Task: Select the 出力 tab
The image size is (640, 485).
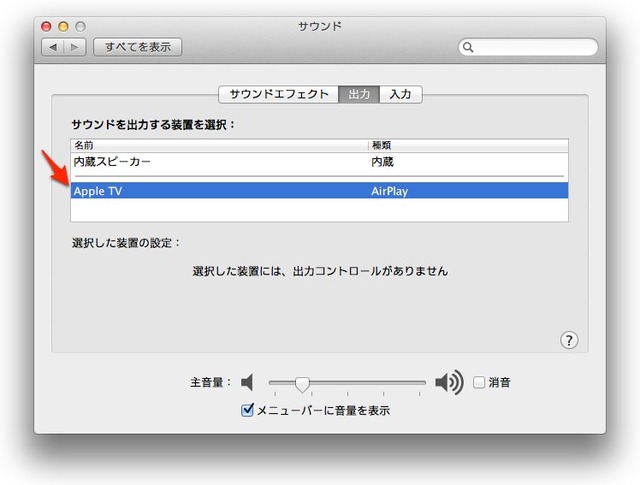Action: pos(359,94)
